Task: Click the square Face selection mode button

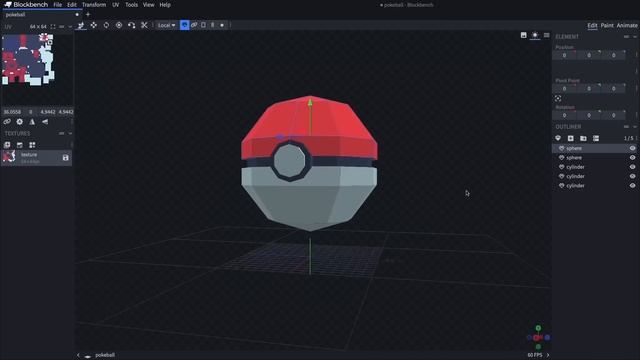Action: (203, 25)
